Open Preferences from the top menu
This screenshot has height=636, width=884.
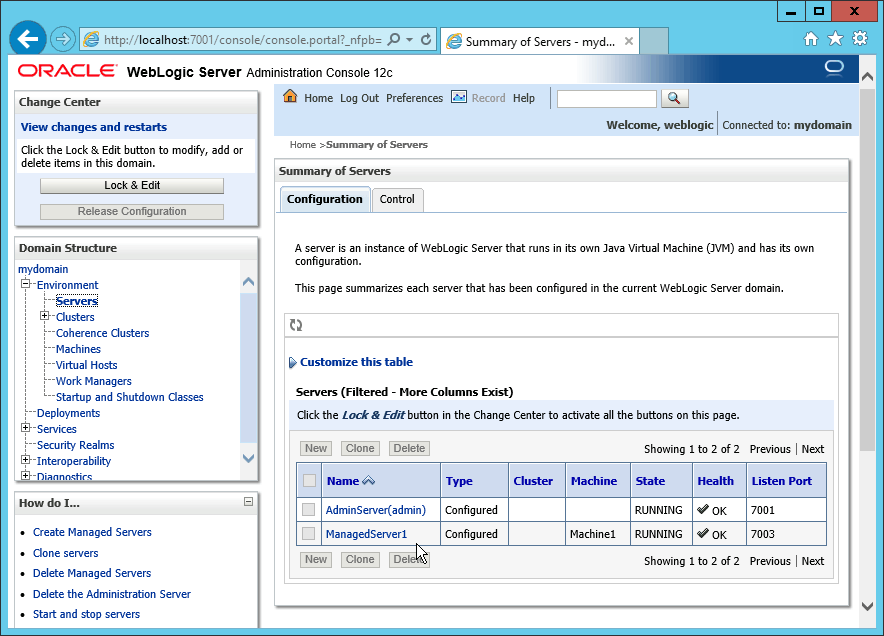[x=414, y=98]
